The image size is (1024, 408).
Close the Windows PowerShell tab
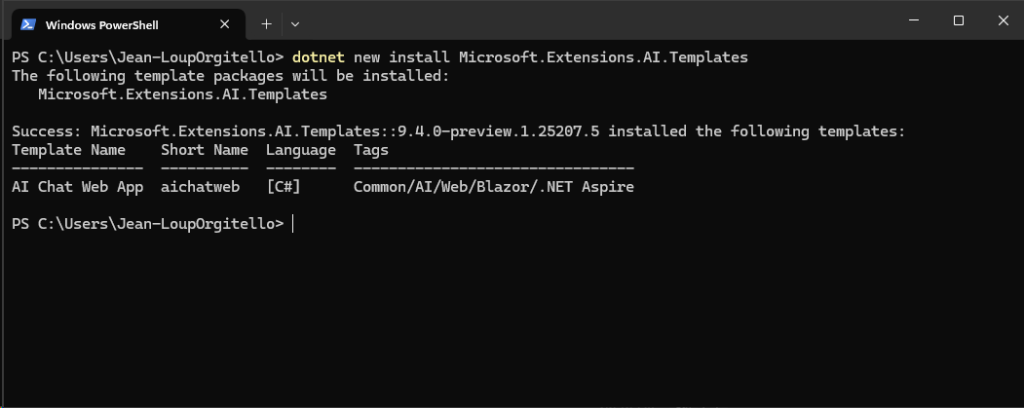point(224,25)
